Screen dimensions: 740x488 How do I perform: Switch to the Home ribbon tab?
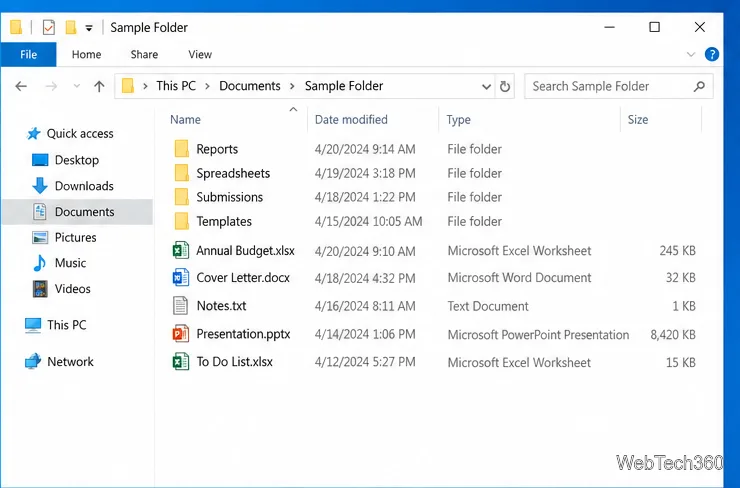[x=86, y=55]
